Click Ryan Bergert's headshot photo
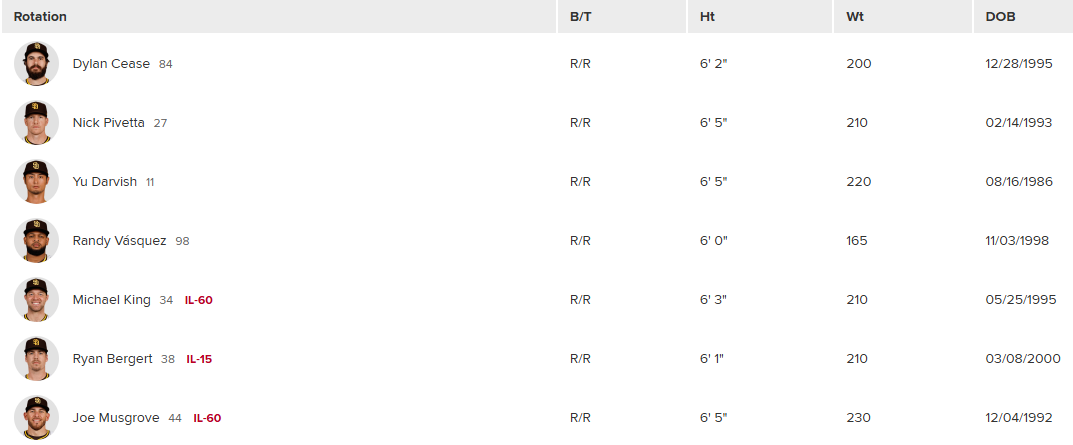 37,359
